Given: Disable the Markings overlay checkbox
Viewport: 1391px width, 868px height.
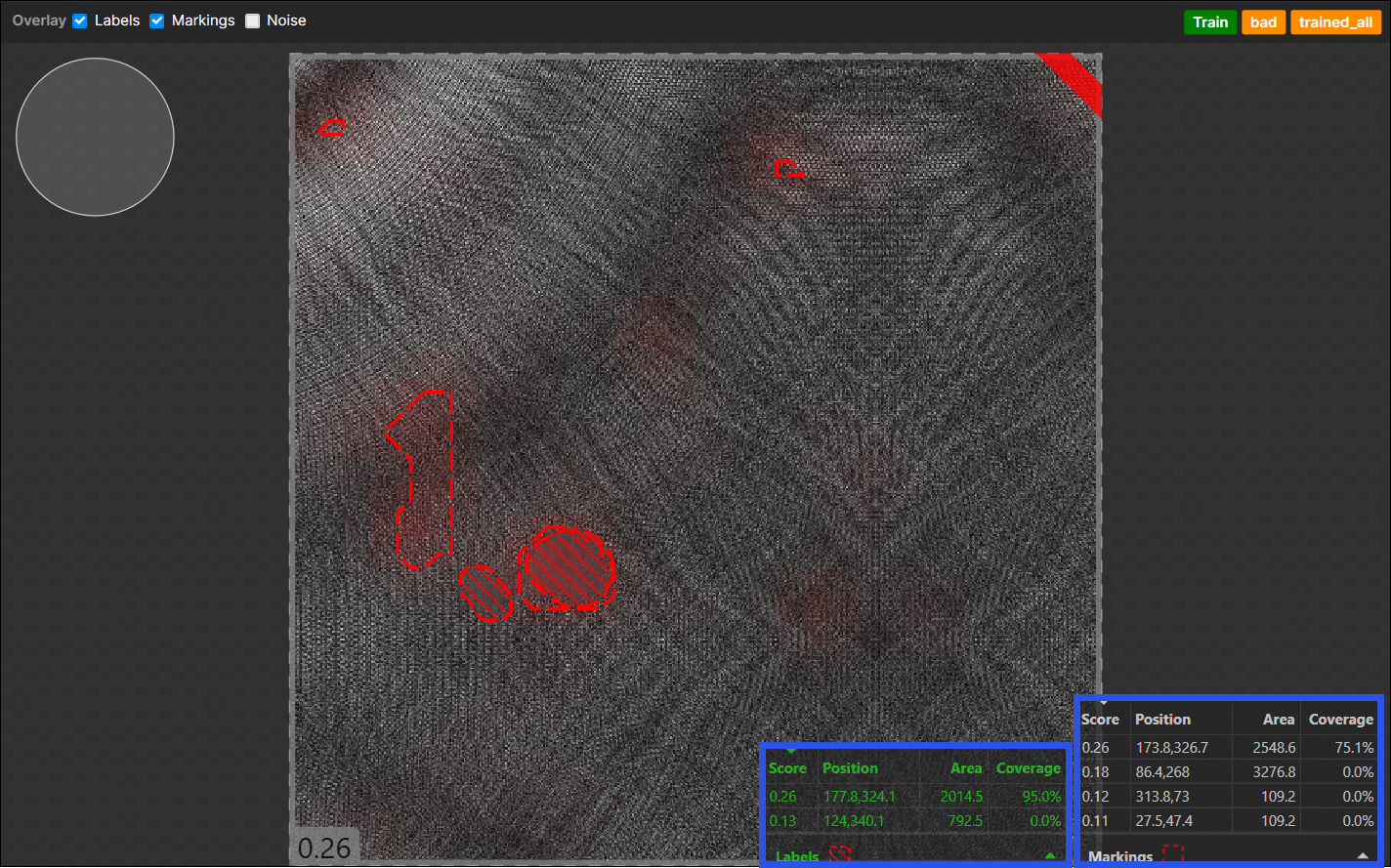Looking at the screenshot, I should [x=156, y=21].
